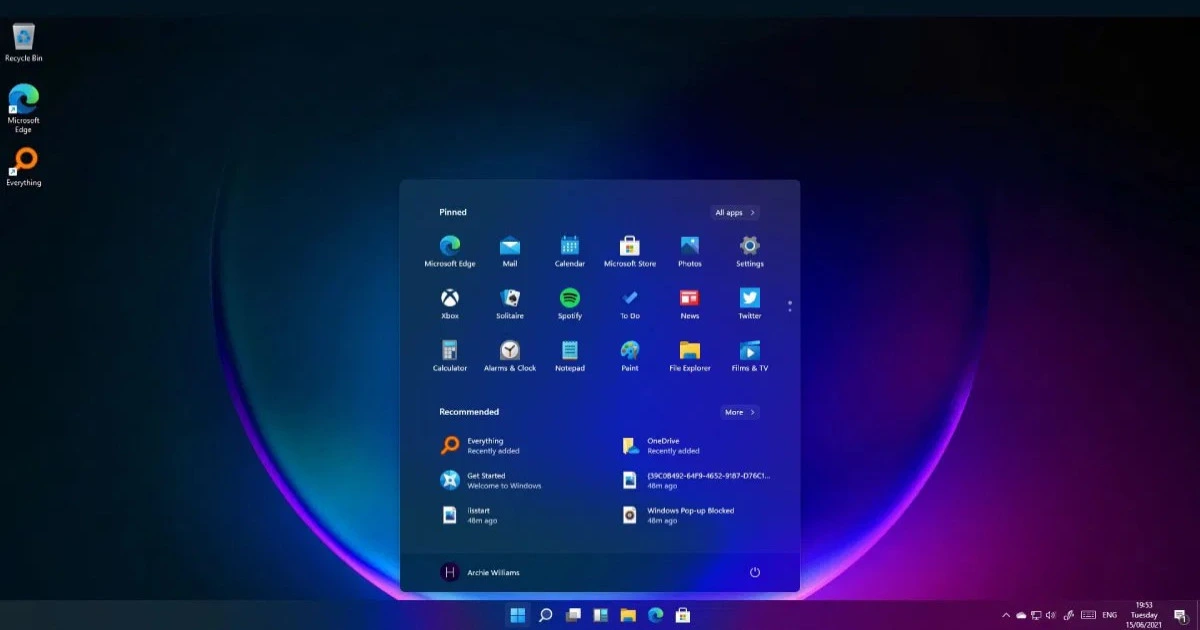1200x630 pixels.
Task: Switch the ENG input language
Action: tap(1110, 615)
